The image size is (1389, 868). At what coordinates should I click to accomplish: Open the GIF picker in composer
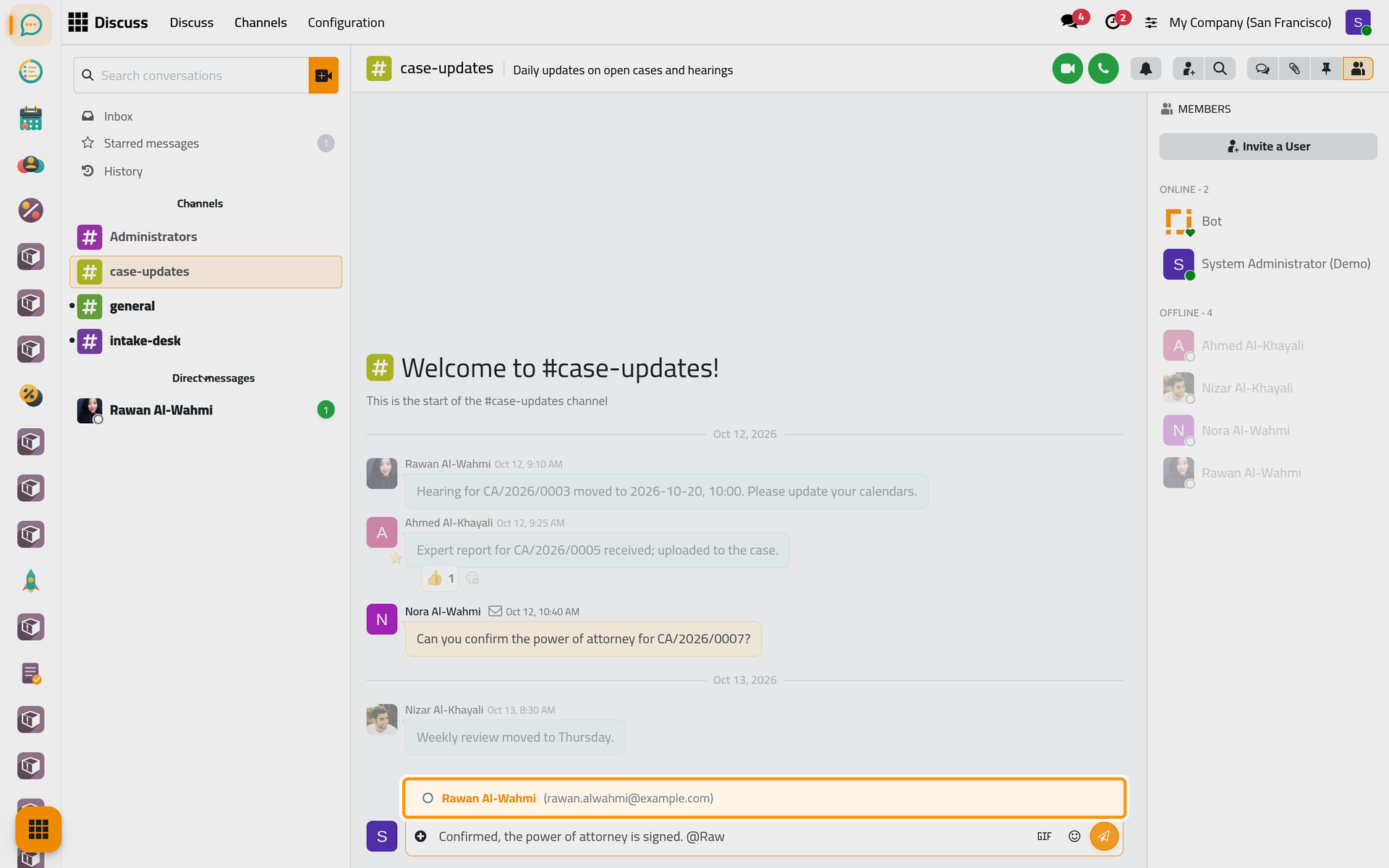click(x=1044, y=836)
